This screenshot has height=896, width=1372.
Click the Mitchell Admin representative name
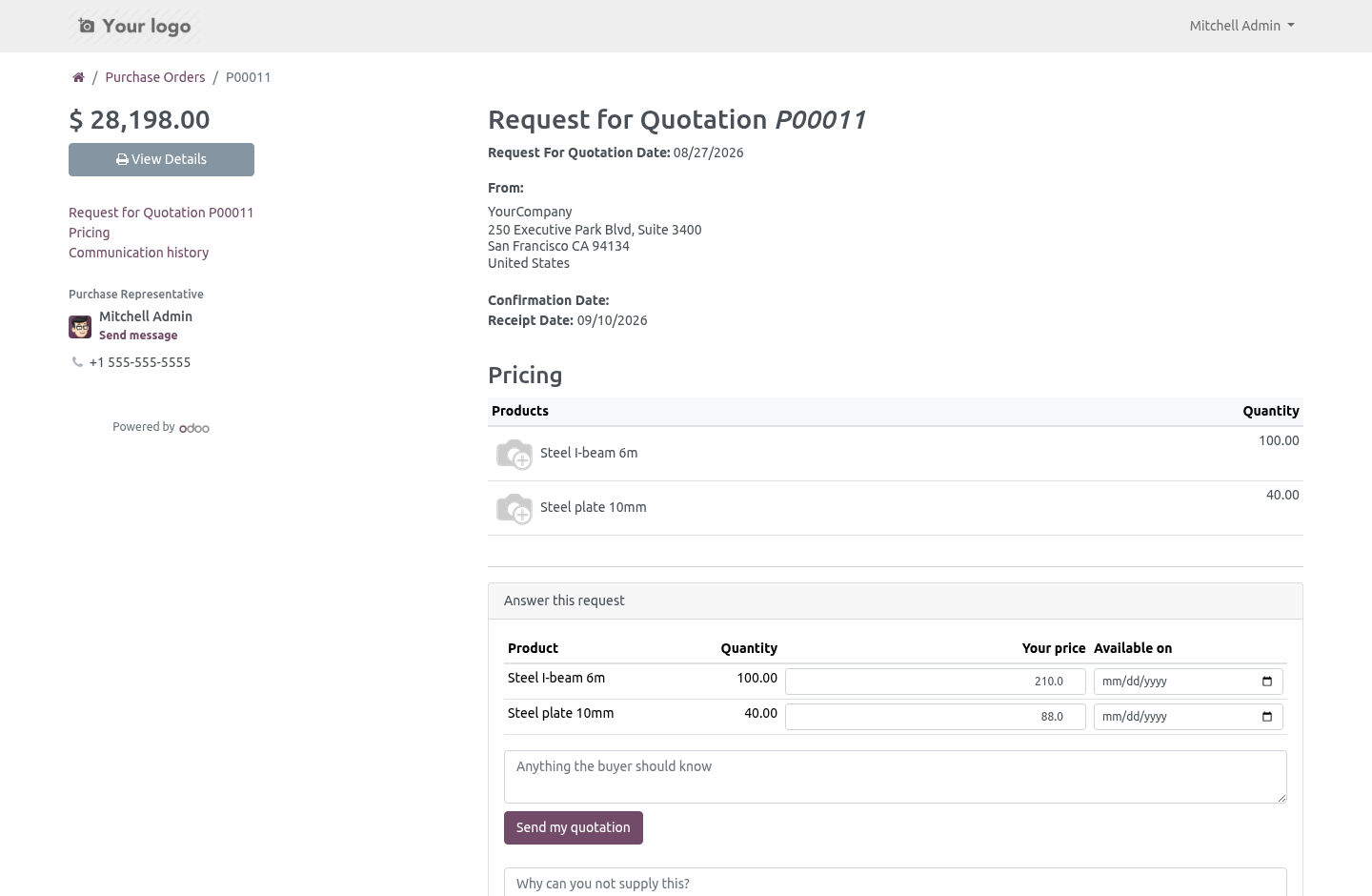(146, 316)
